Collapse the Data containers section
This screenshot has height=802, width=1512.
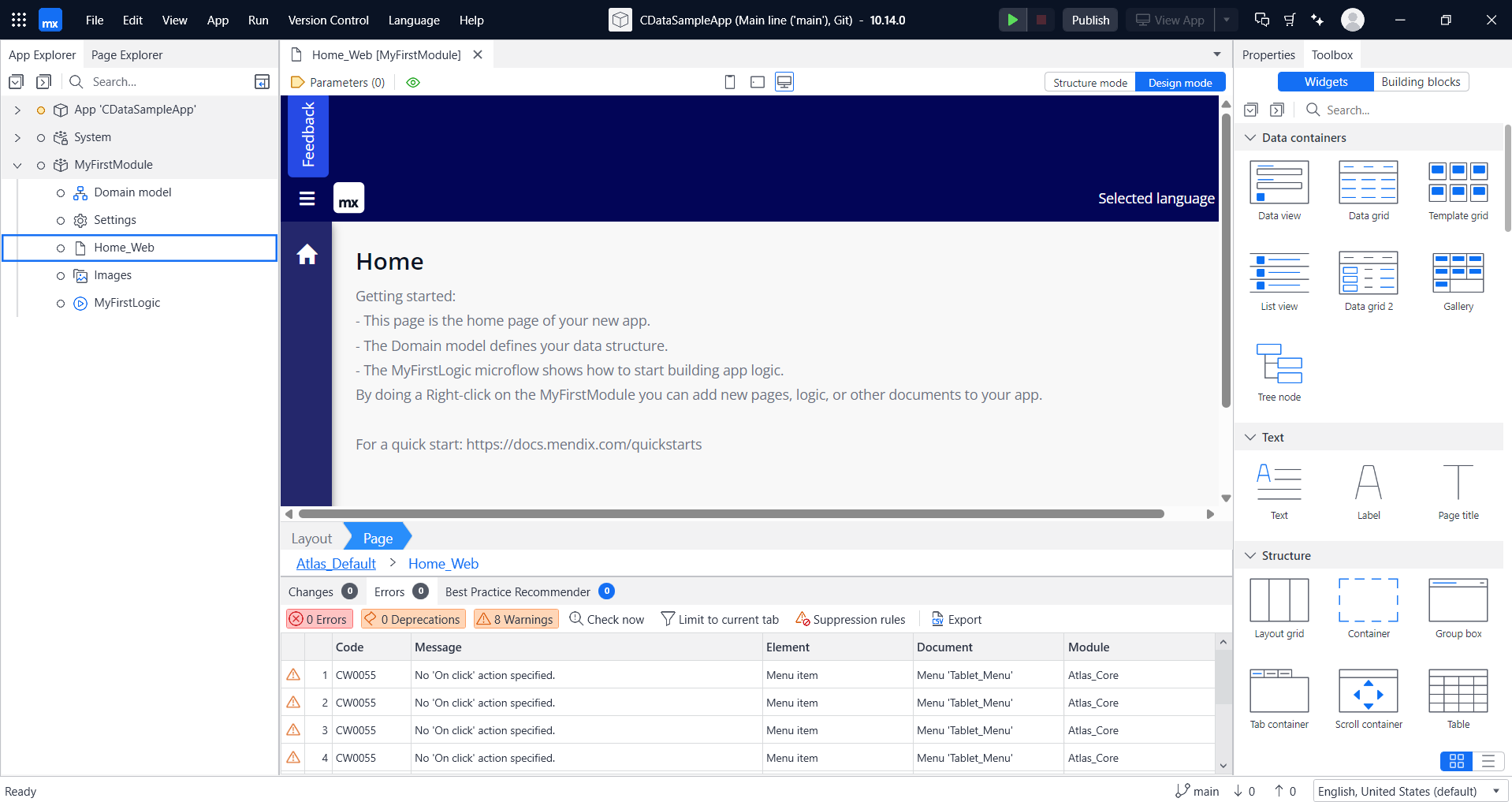pyautogui.click(x=1250, y=138)
